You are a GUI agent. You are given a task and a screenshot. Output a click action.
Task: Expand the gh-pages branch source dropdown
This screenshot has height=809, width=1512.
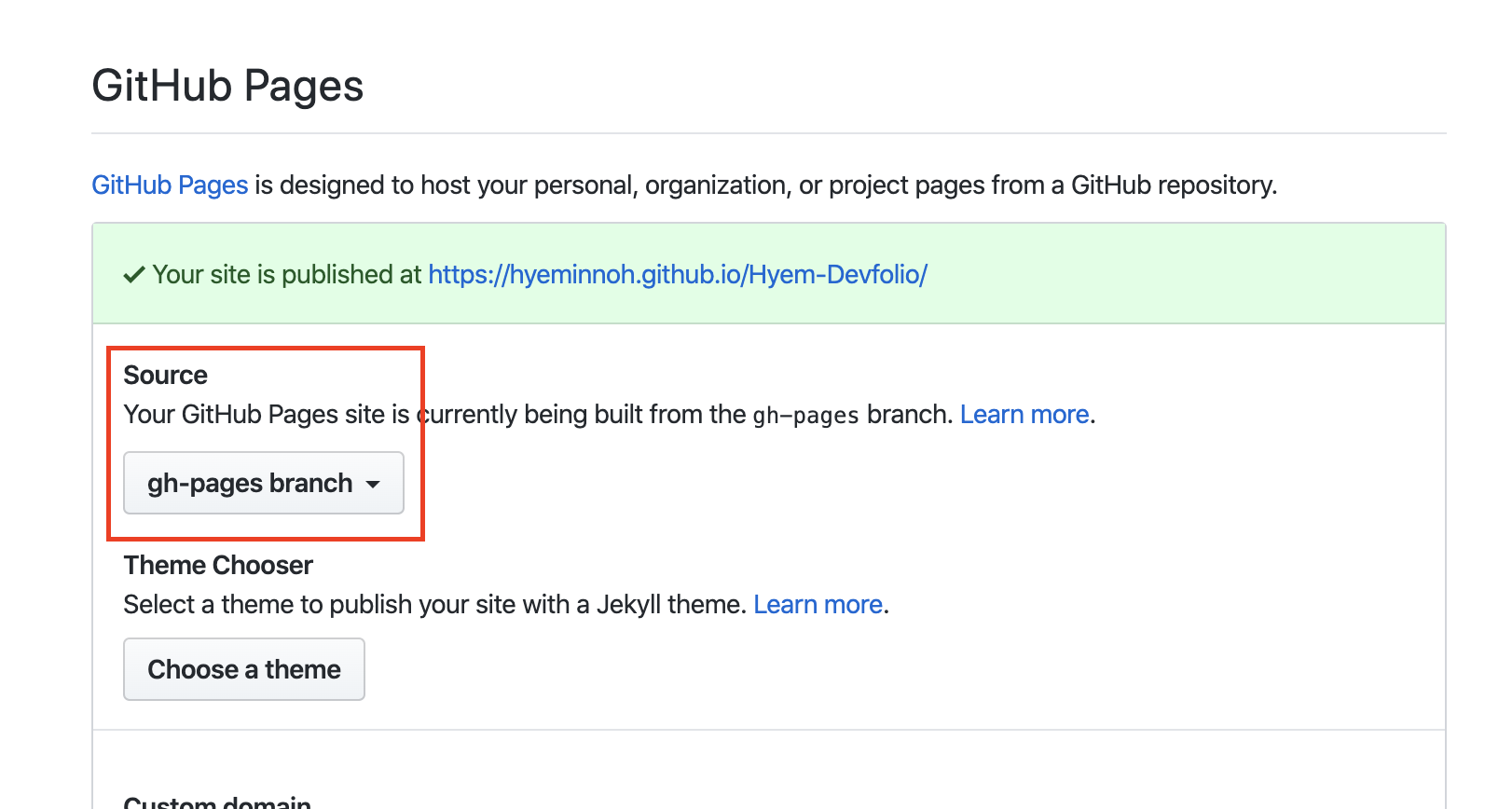[264, 483]
